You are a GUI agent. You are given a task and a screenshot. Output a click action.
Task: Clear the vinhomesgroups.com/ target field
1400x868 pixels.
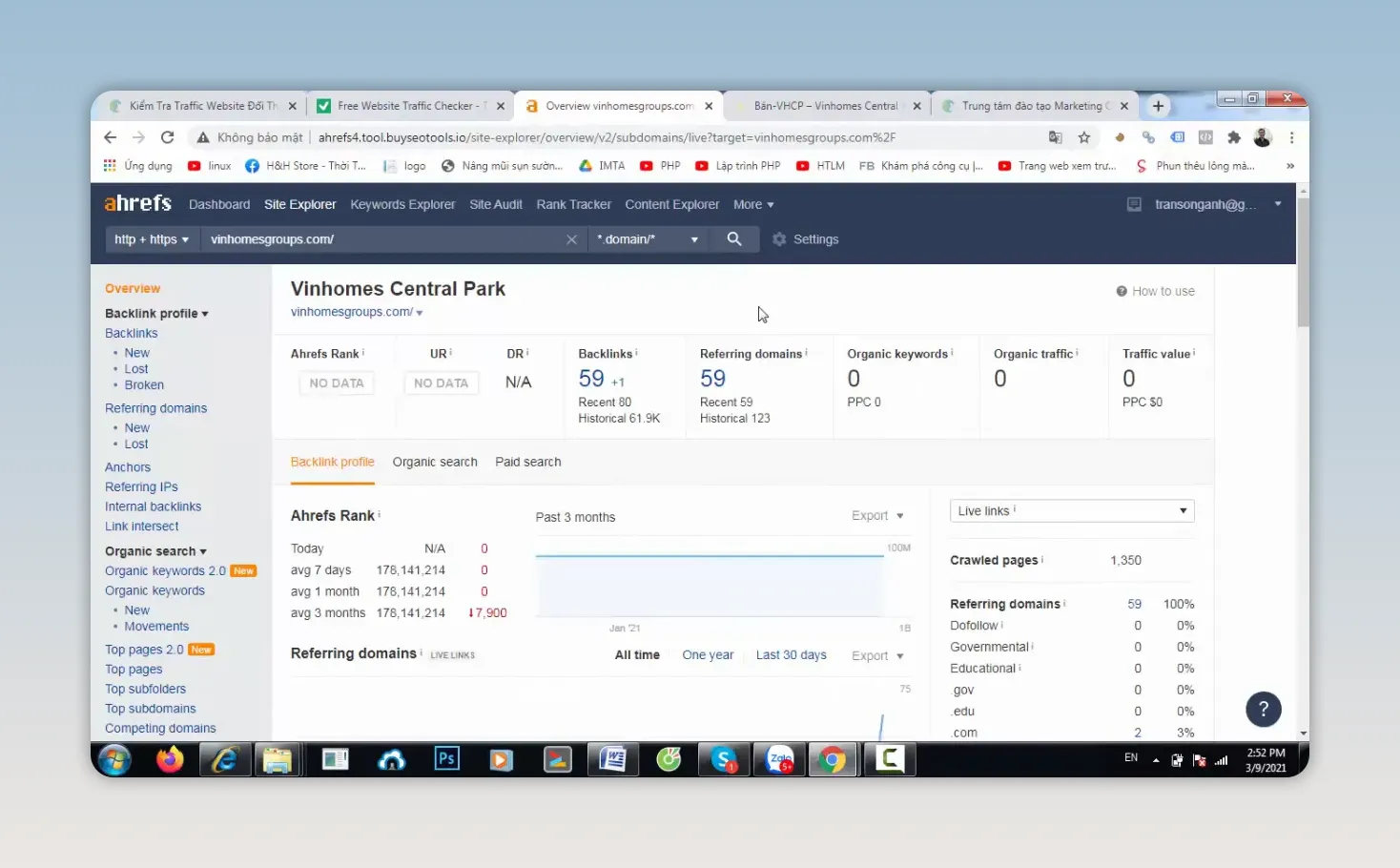click(x=571, y=239)
